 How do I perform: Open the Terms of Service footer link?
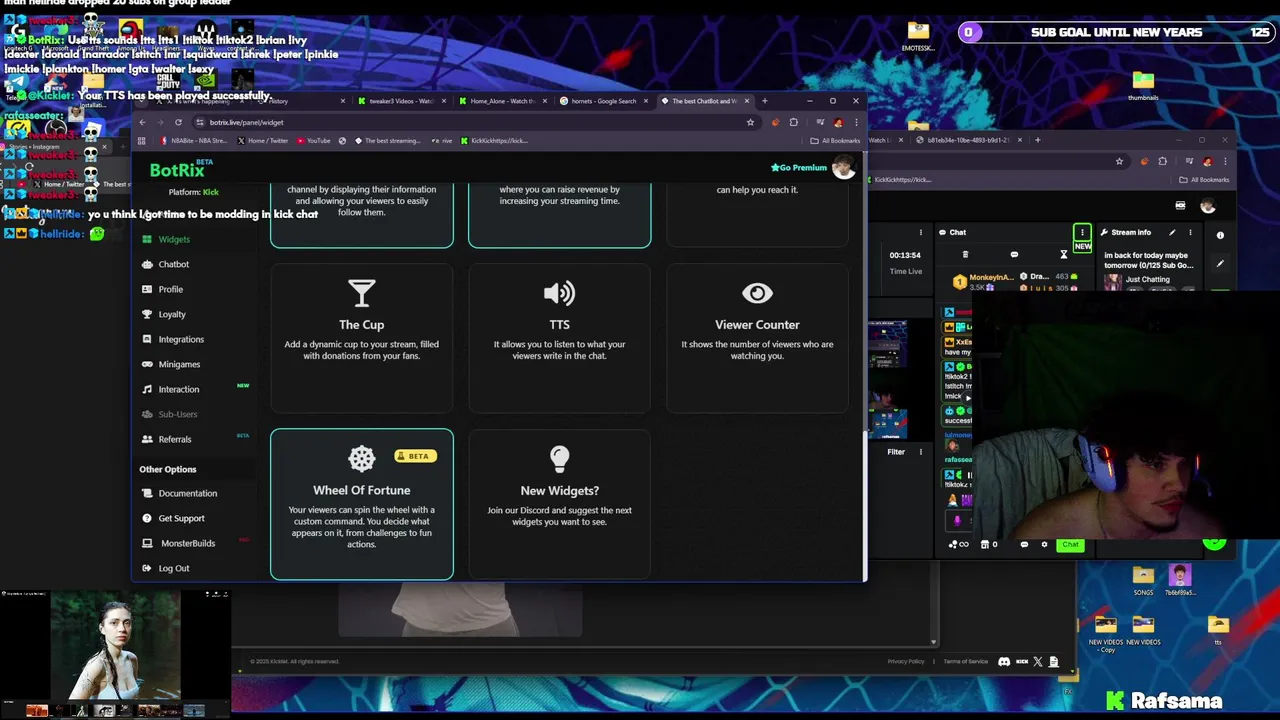[965, 661]
